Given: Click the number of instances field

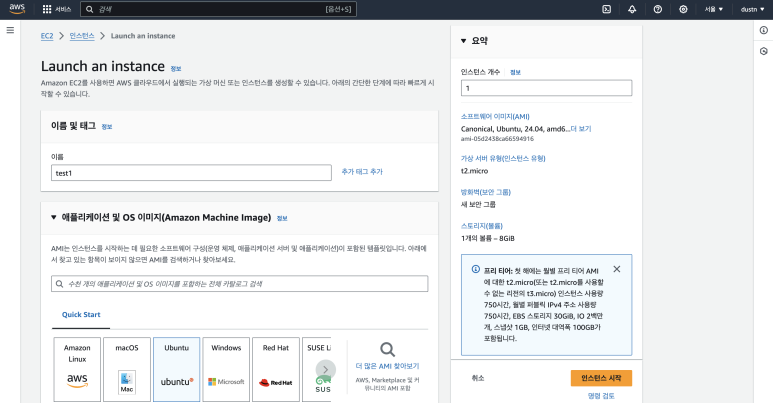Looking at the screenshot, I should [546, 88].
